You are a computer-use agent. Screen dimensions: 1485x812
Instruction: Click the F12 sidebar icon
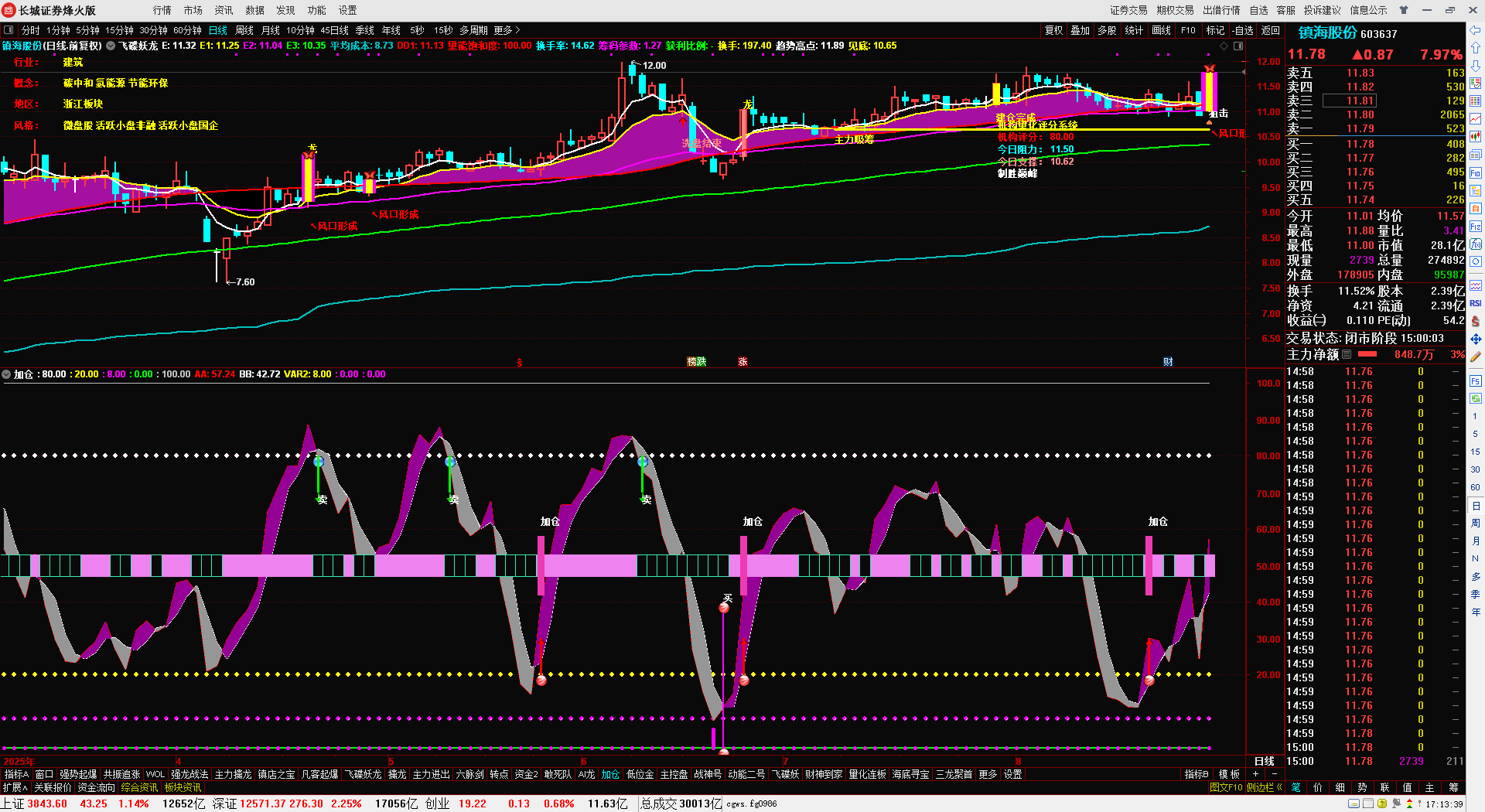coord(1476,227)
